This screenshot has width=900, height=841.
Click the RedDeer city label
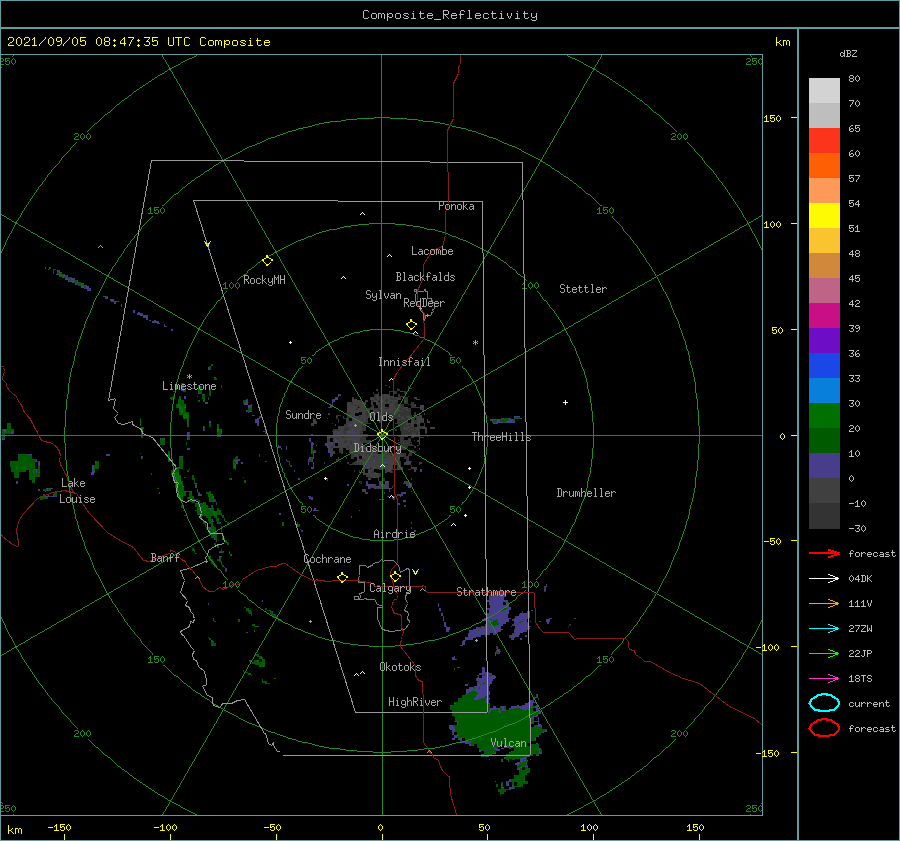click(x=424, y=303)
